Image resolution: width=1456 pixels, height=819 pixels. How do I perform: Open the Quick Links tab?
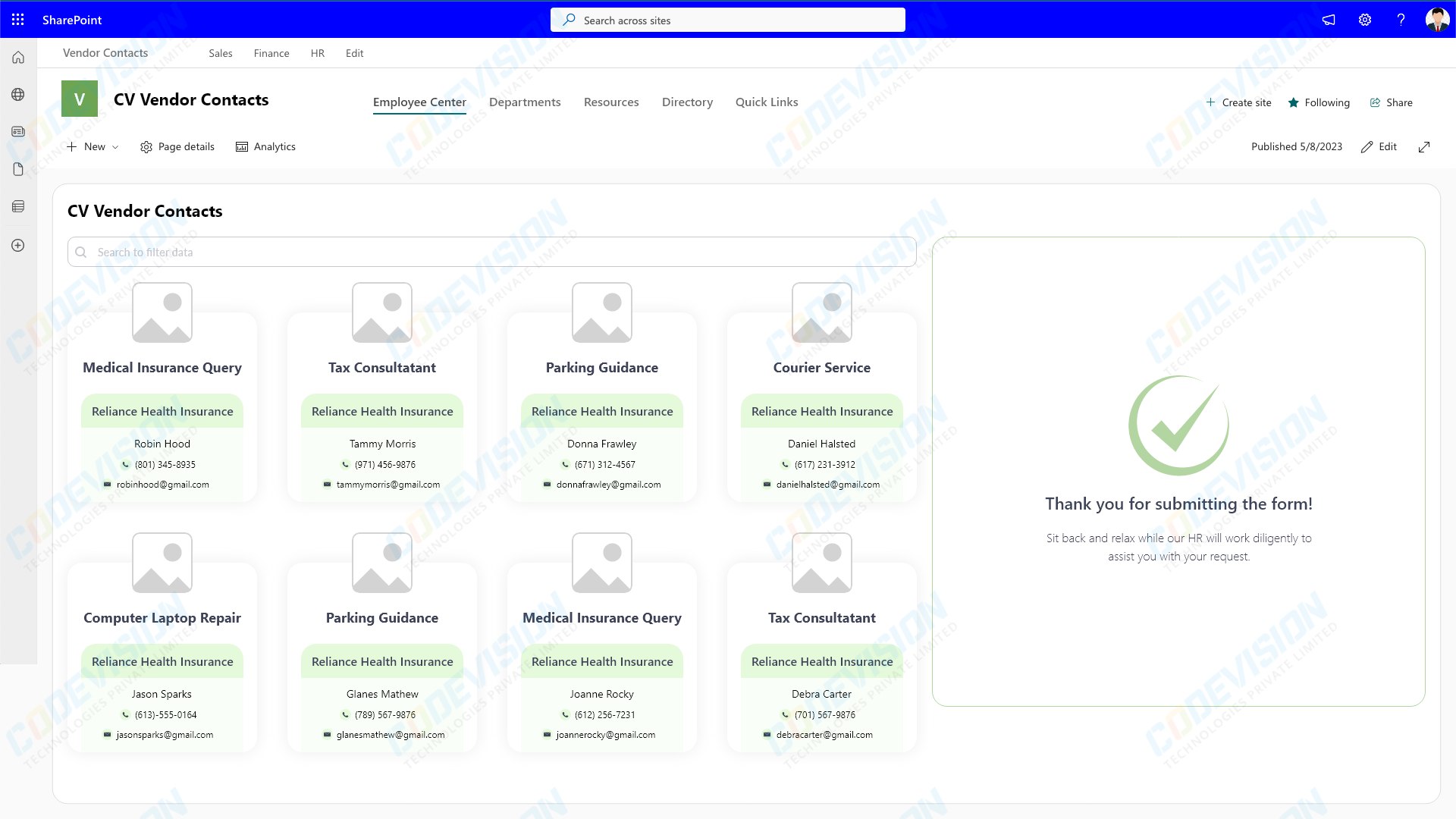(x=767, y=102)
